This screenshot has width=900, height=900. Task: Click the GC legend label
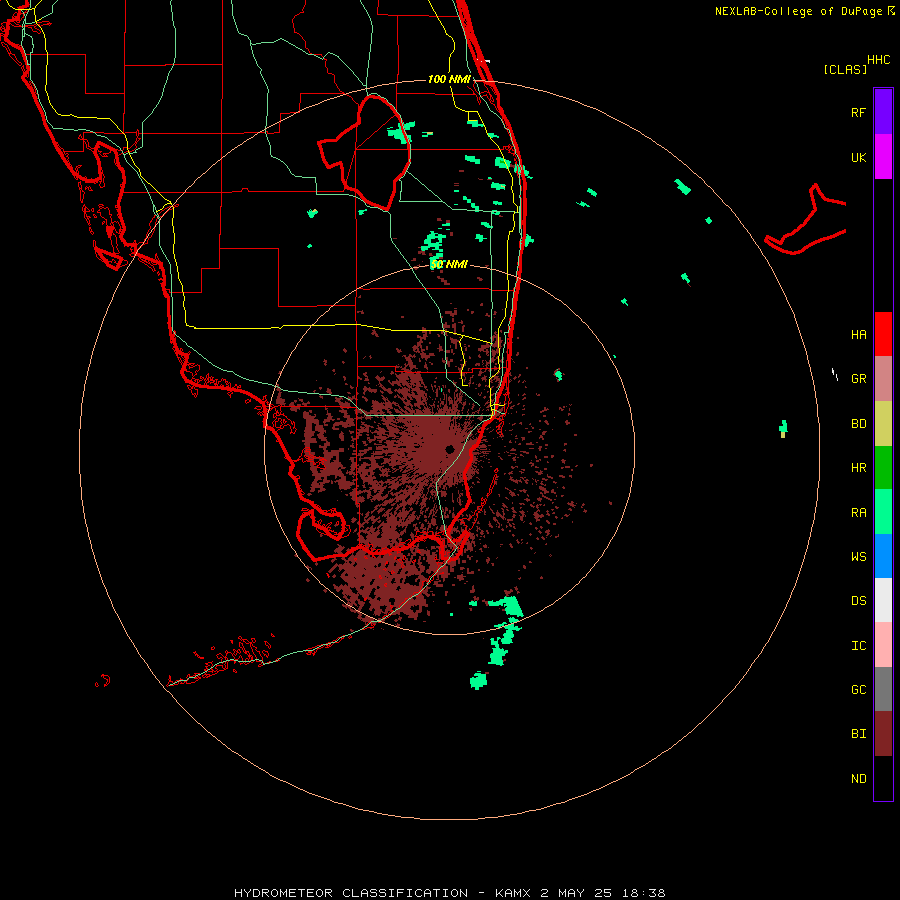tap(859, 690)
